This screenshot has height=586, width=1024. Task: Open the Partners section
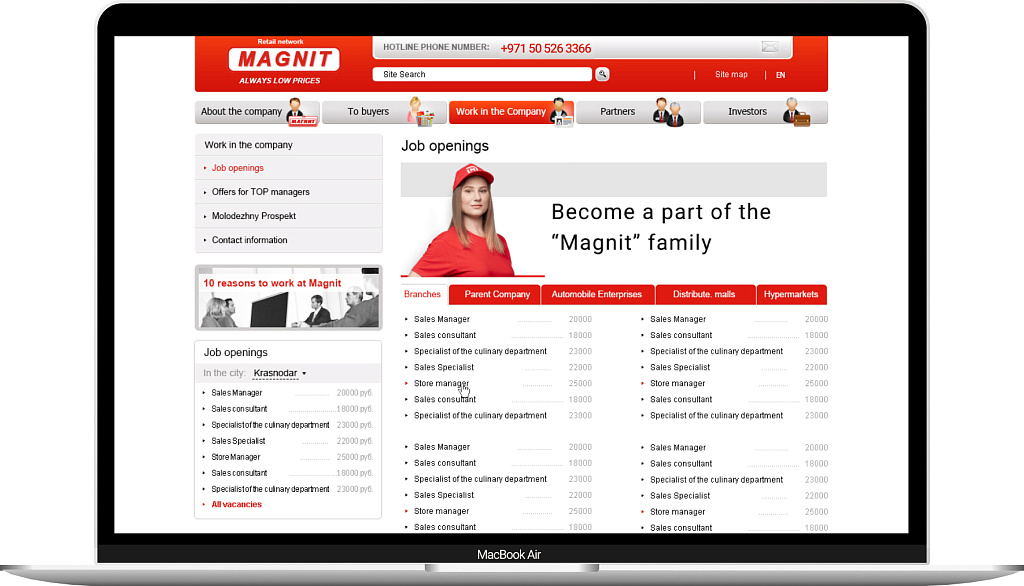click(638, 112)
